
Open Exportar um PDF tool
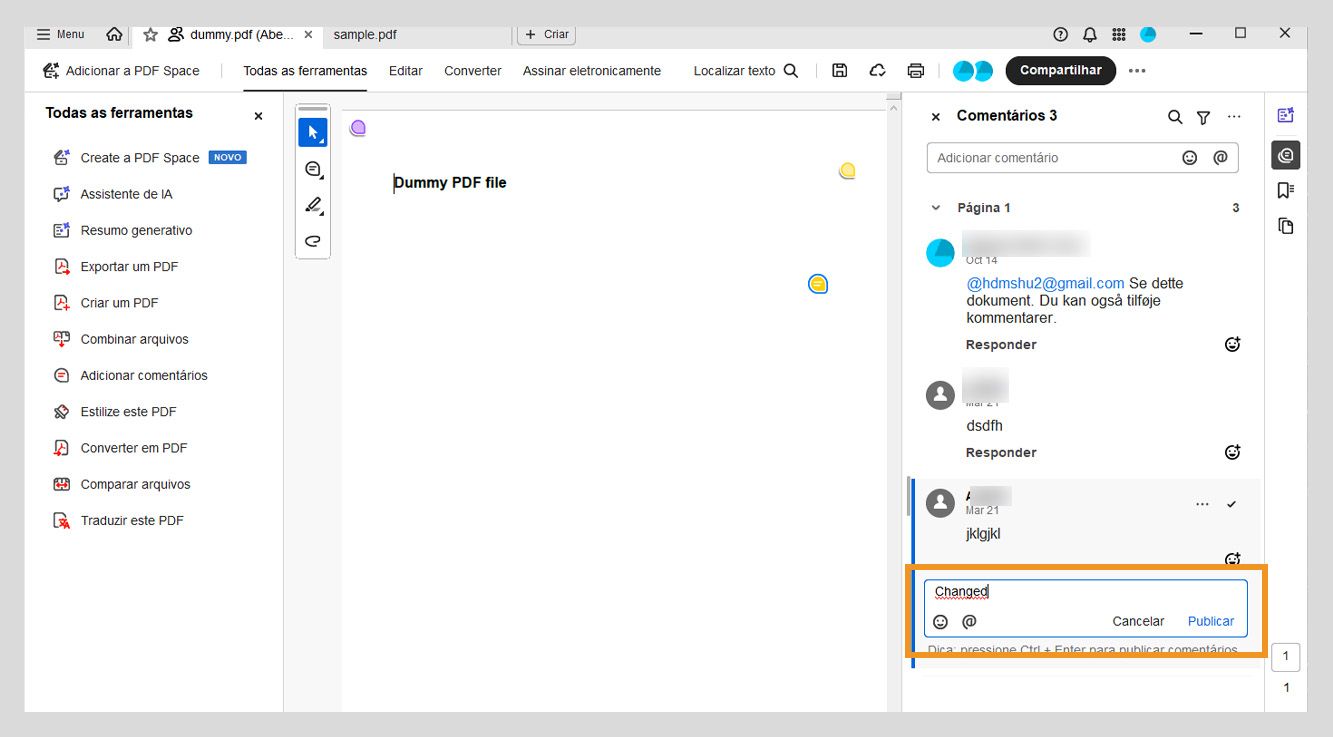116,267
